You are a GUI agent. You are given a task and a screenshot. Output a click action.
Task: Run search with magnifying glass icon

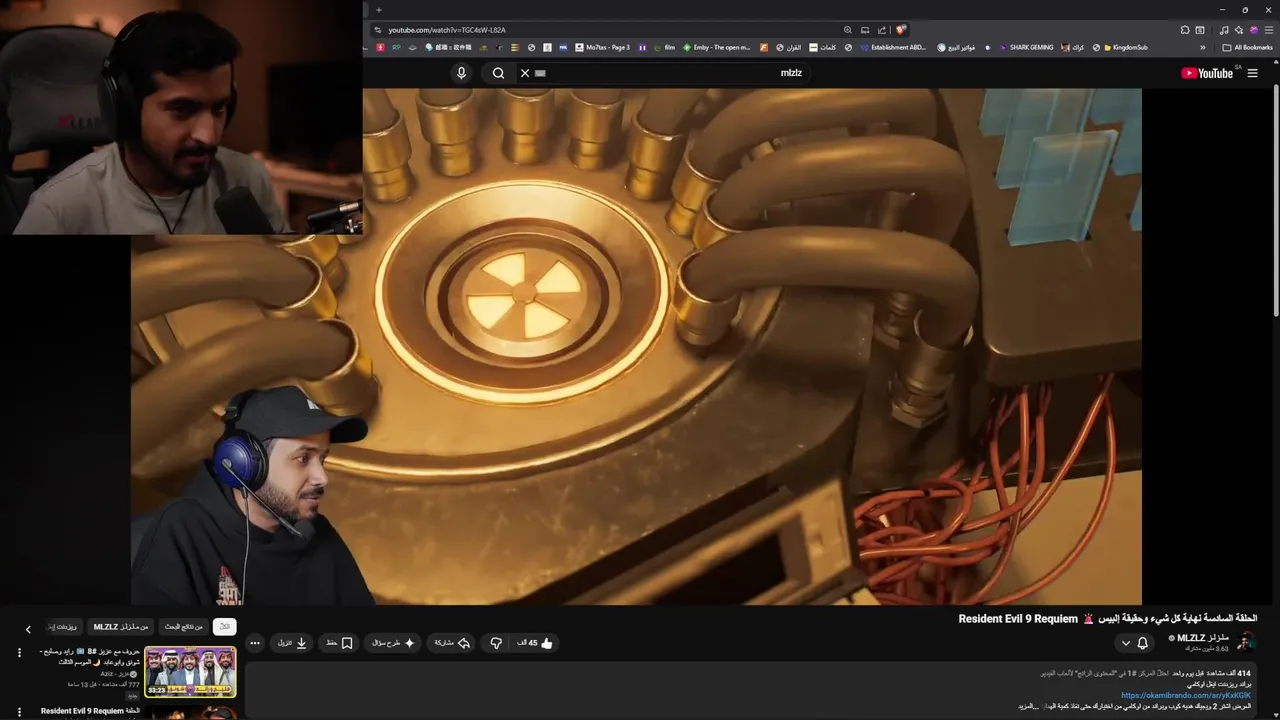point(498,73)
